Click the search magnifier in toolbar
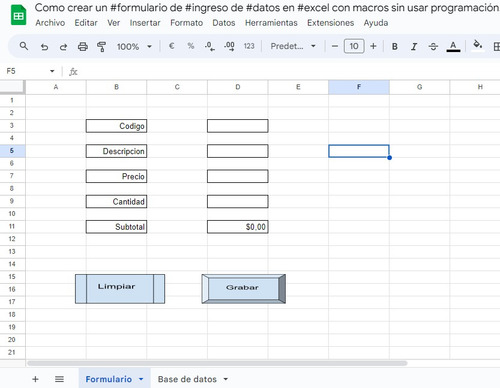The image size is (500, 388). (x=24, y=46)
